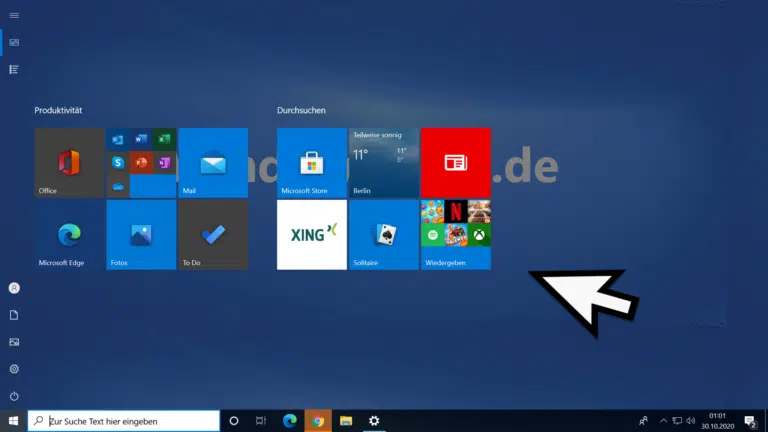The image size is (768, 432).
Task: Open the Microsoft Store tile
Action: [312, 163]
